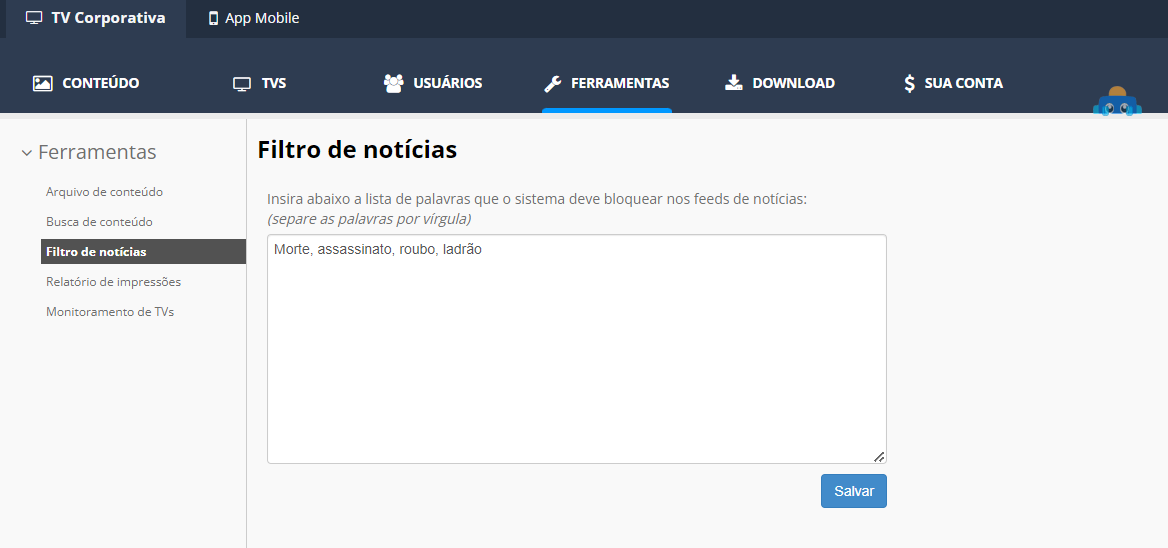Collapse the Ferramentas sidebar chevron
1168x548 pixels.
(x=27, y=153)
